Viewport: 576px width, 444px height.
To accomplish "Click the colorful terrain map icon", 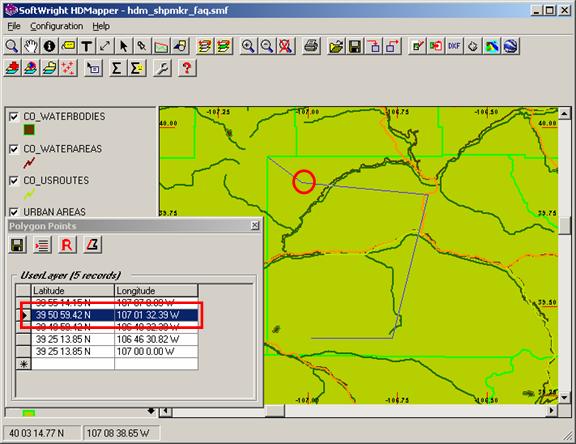I will tap(492, 46).
